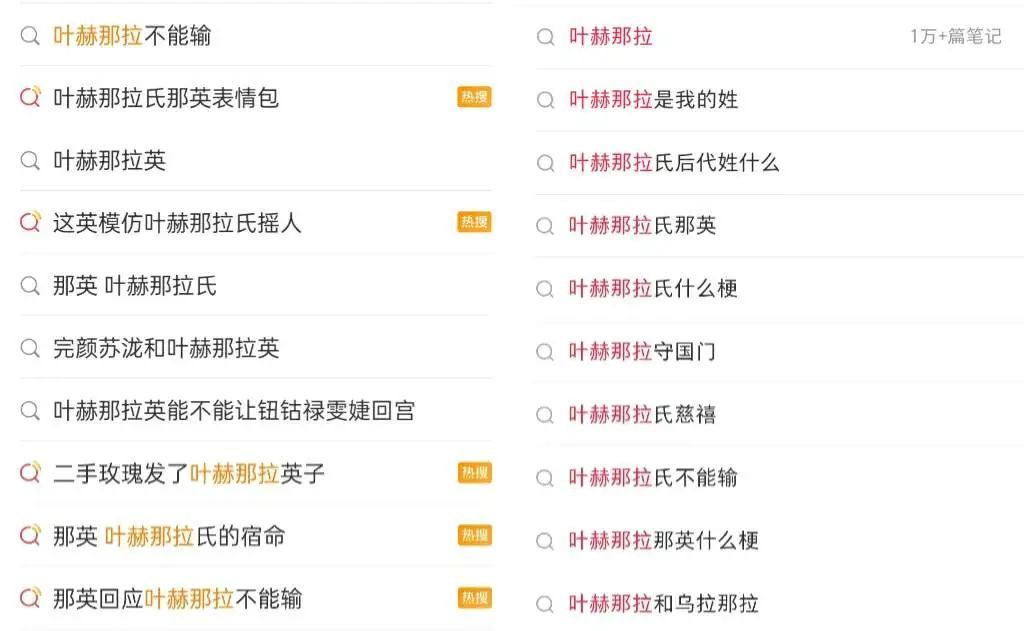
Task: Open suggestion 叶赫那拉守国门
Action: pyautogui.click(x=642, y=352)
